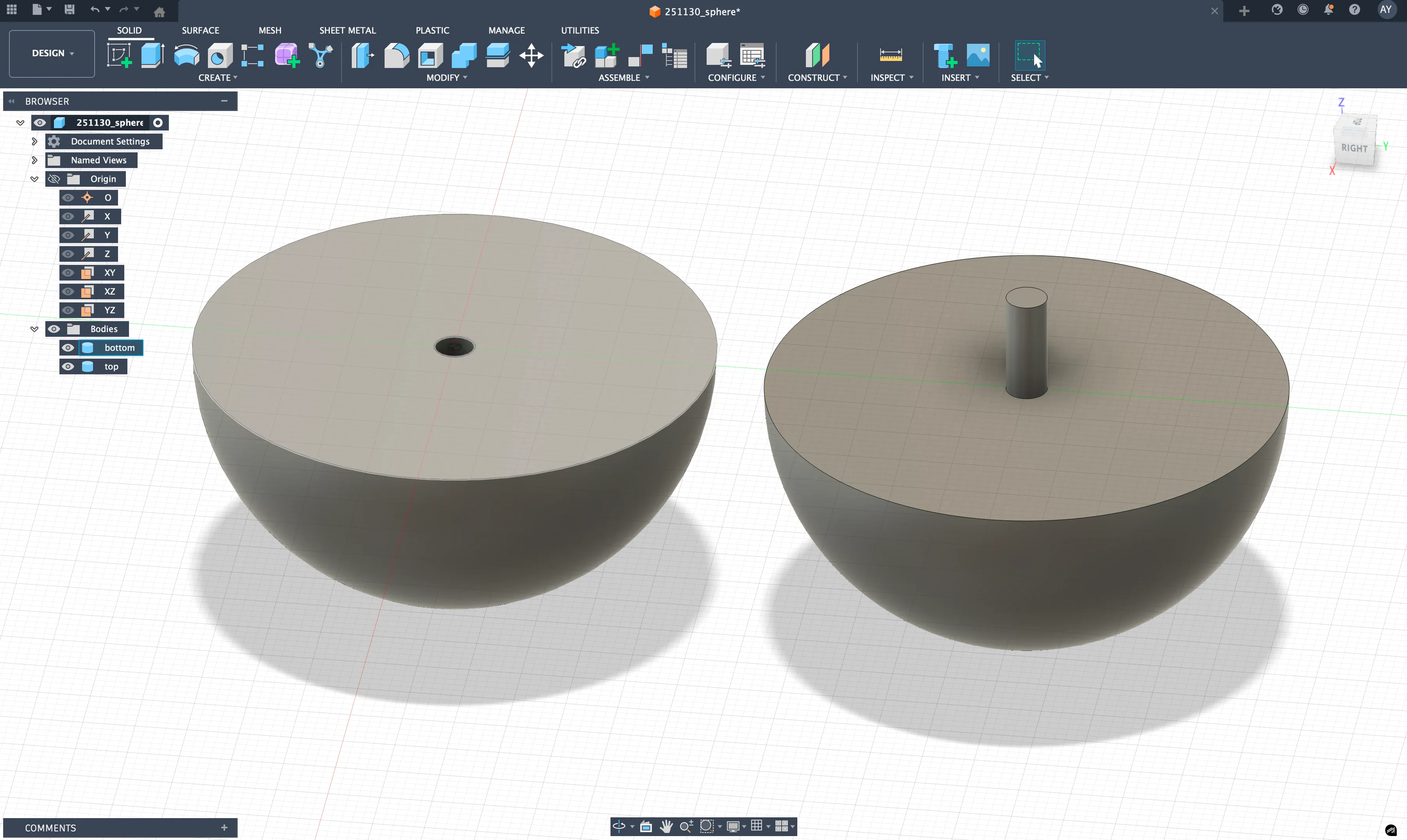Switch to the SHEET METAL tab
Image resolution: width=1407 pixels, height=840 pixels.
pyautogui.click(x=347, y=30)
